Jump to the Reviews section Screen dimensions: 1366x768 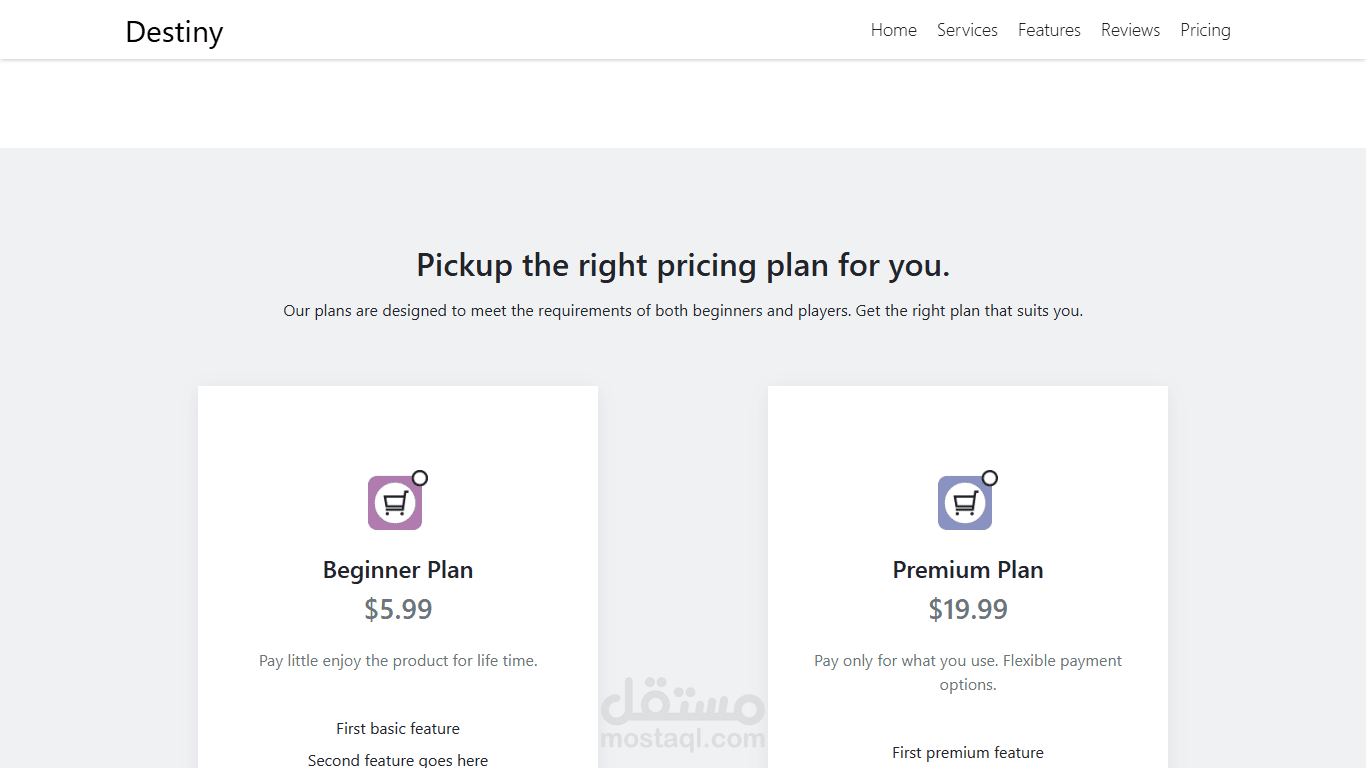tap(1130, 30)
